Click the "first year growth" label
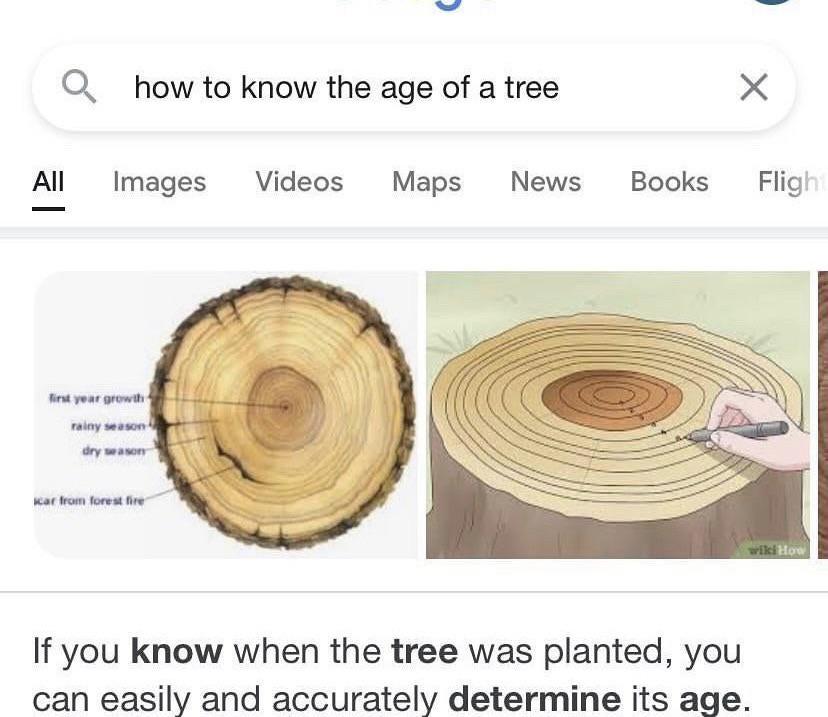 [x=97, y=398]
